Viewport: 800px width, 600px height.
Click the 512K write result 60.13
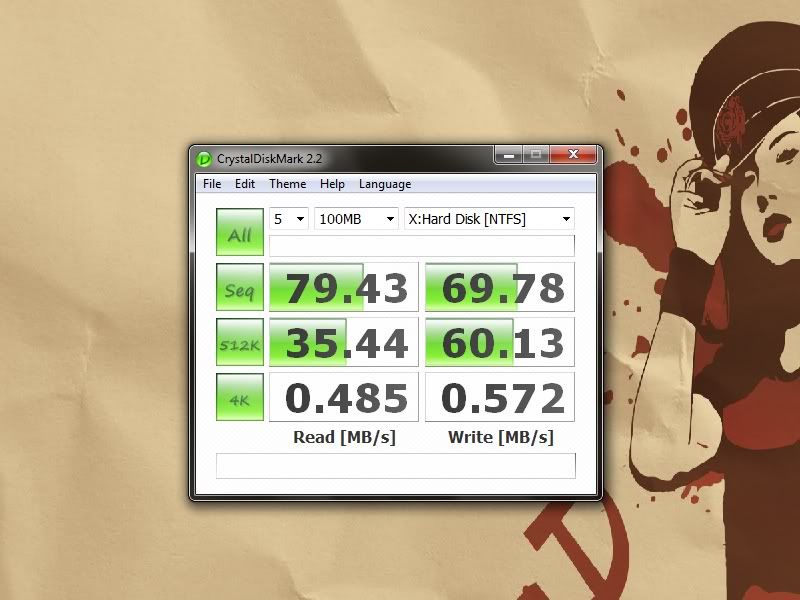500,342
